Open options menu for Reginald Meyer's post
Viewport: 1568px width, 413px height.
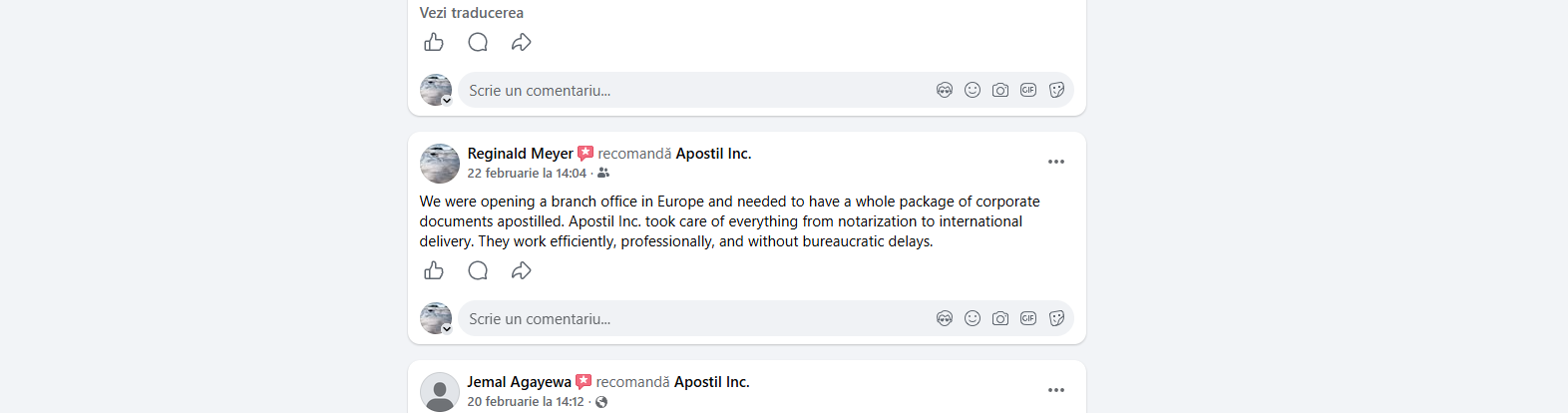1056,162
